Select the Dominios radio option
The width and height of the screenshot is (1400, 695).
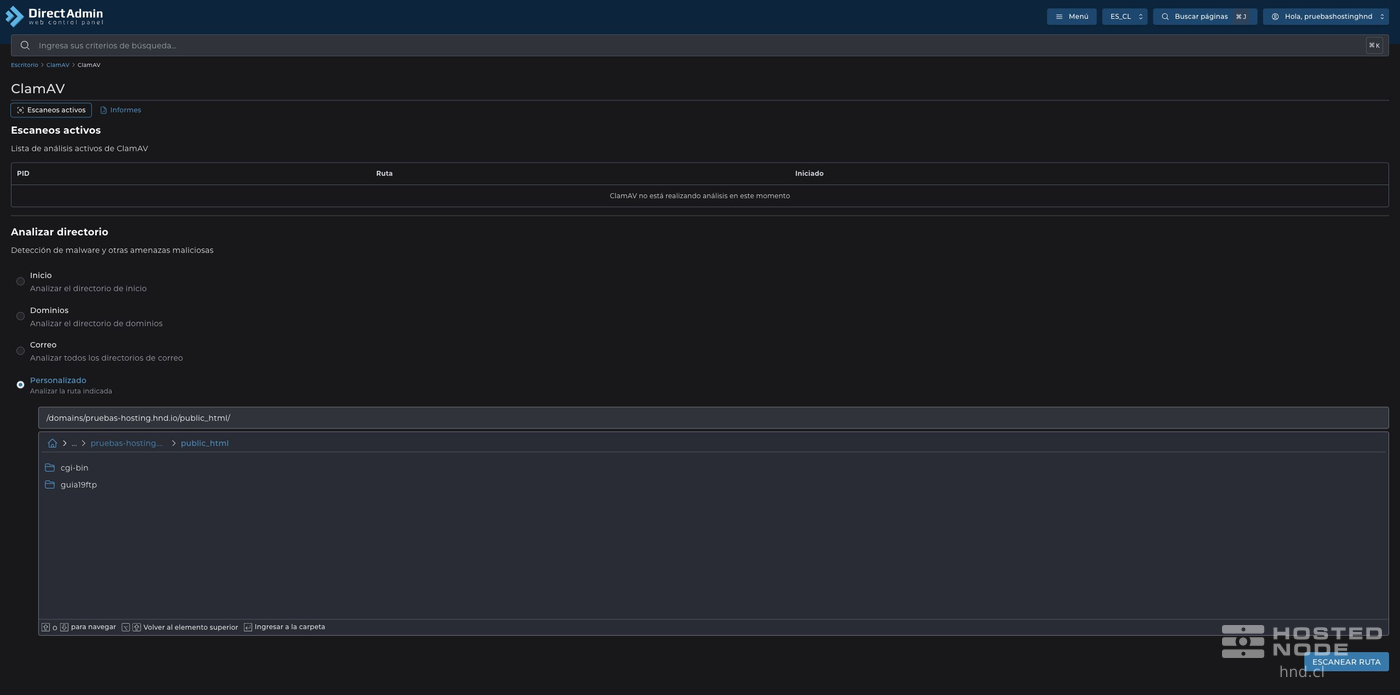20,316
